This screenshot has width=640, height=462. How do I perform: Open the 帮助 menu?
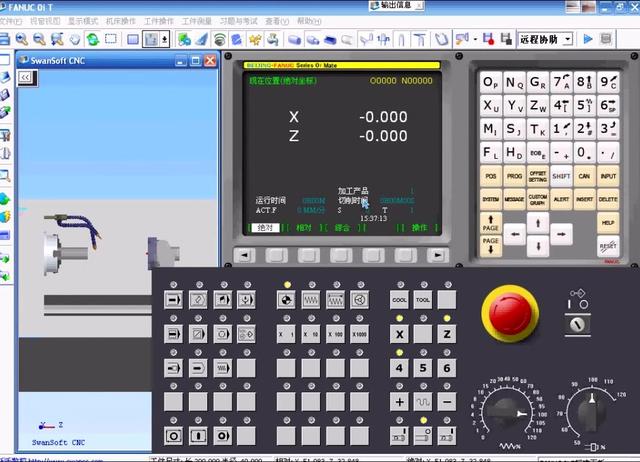[309, 21]
